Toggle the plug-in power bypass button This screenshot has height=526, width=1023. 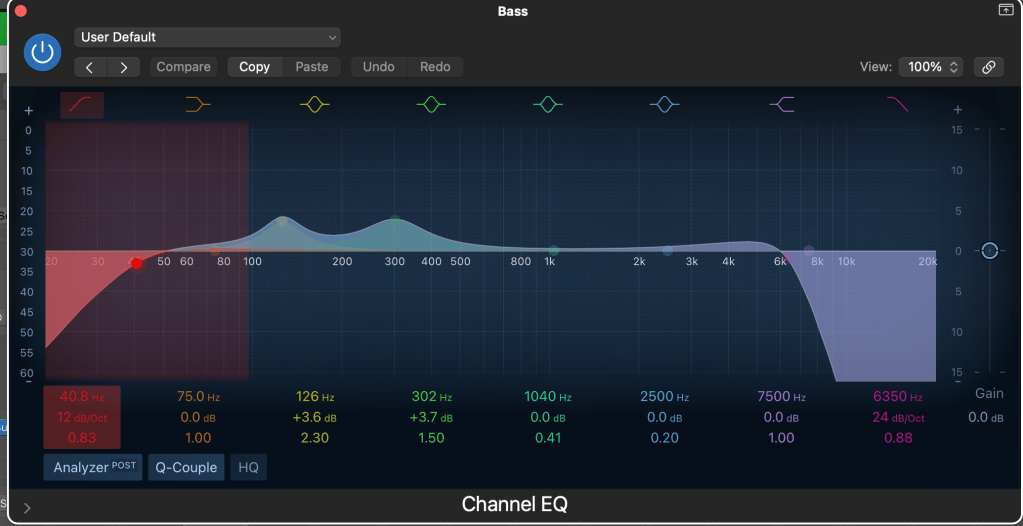point(42,52)
